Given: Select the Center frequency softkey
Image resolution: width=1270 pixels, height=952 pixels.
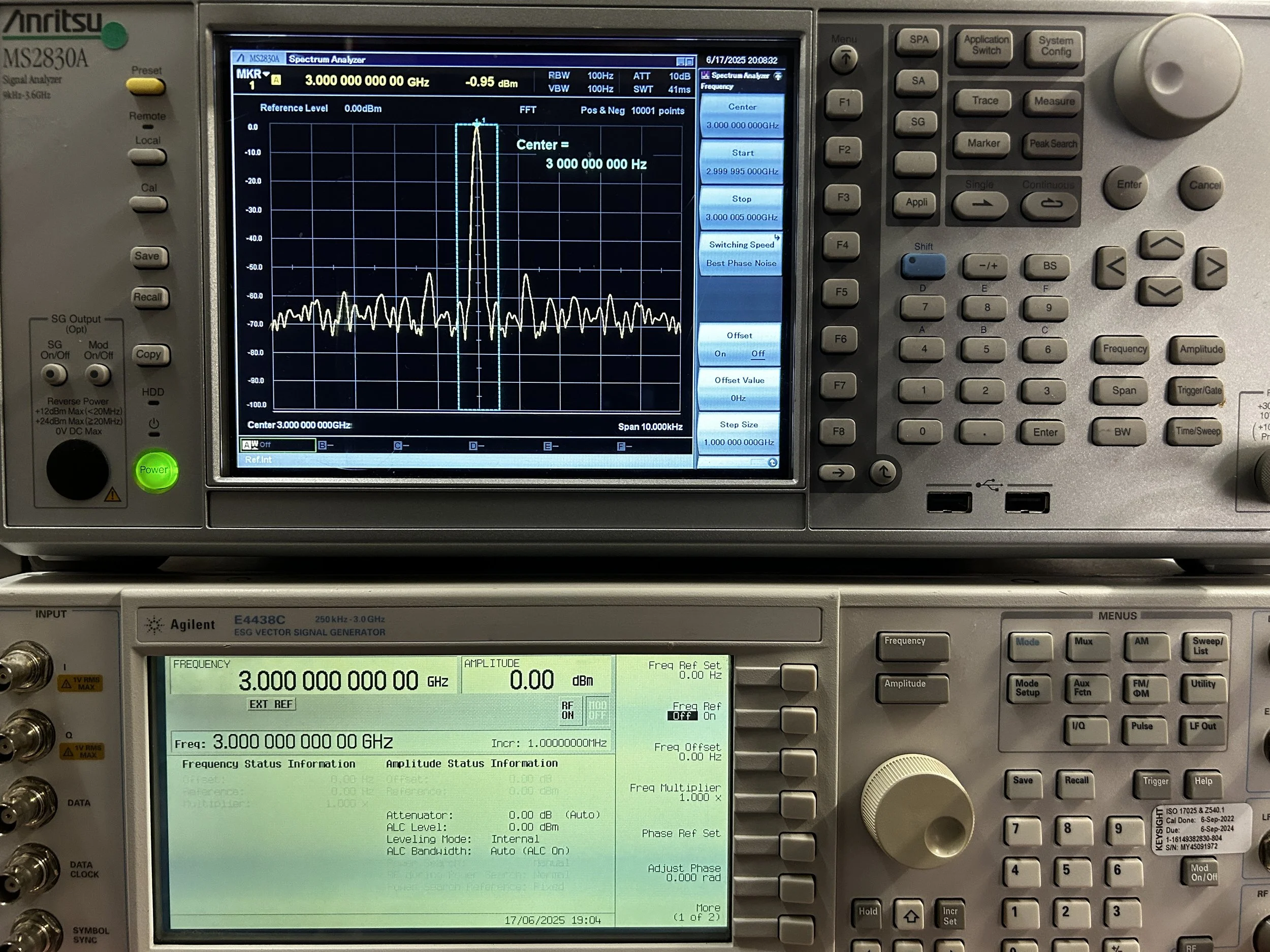Looking at the screenshot, I should (x=742, y=116).
